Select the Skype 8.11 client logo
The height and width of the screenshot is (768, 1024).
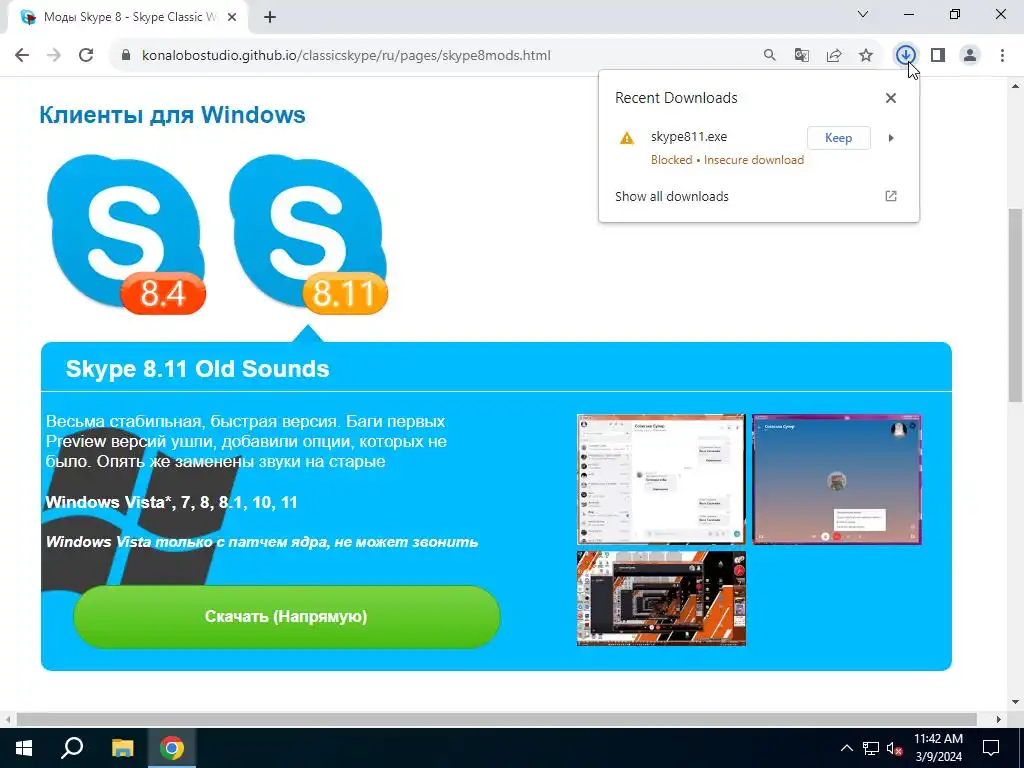tap(308, 234)
